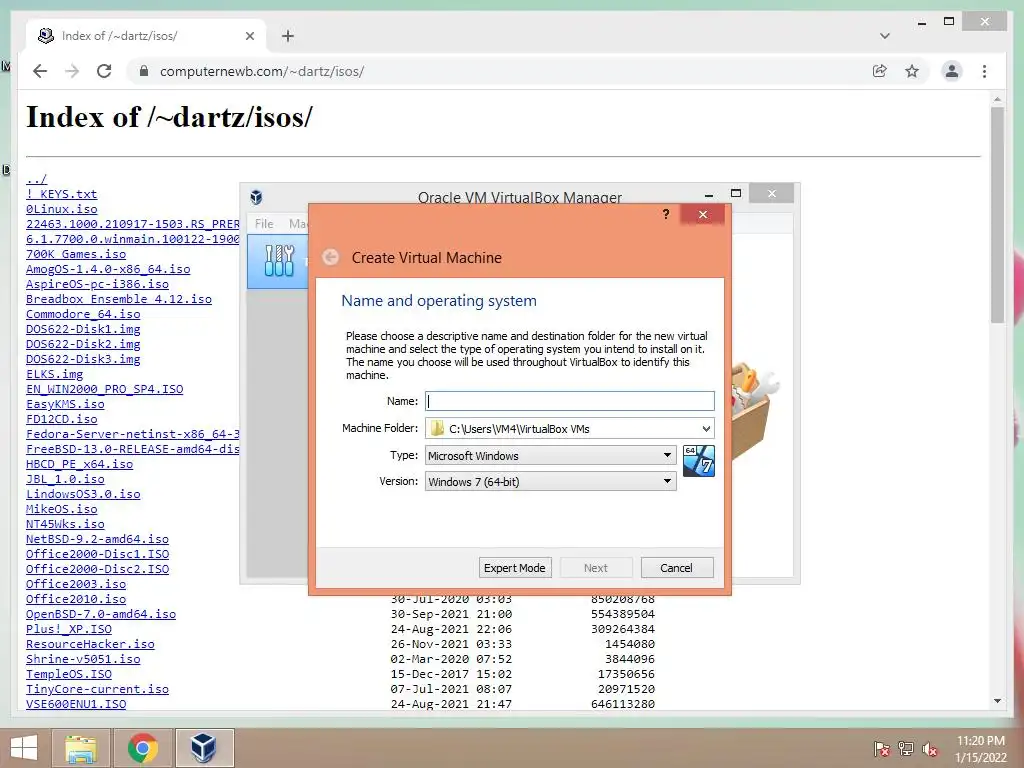
Task: Click JBL_1.0.iso link
Action: point(65,479)
